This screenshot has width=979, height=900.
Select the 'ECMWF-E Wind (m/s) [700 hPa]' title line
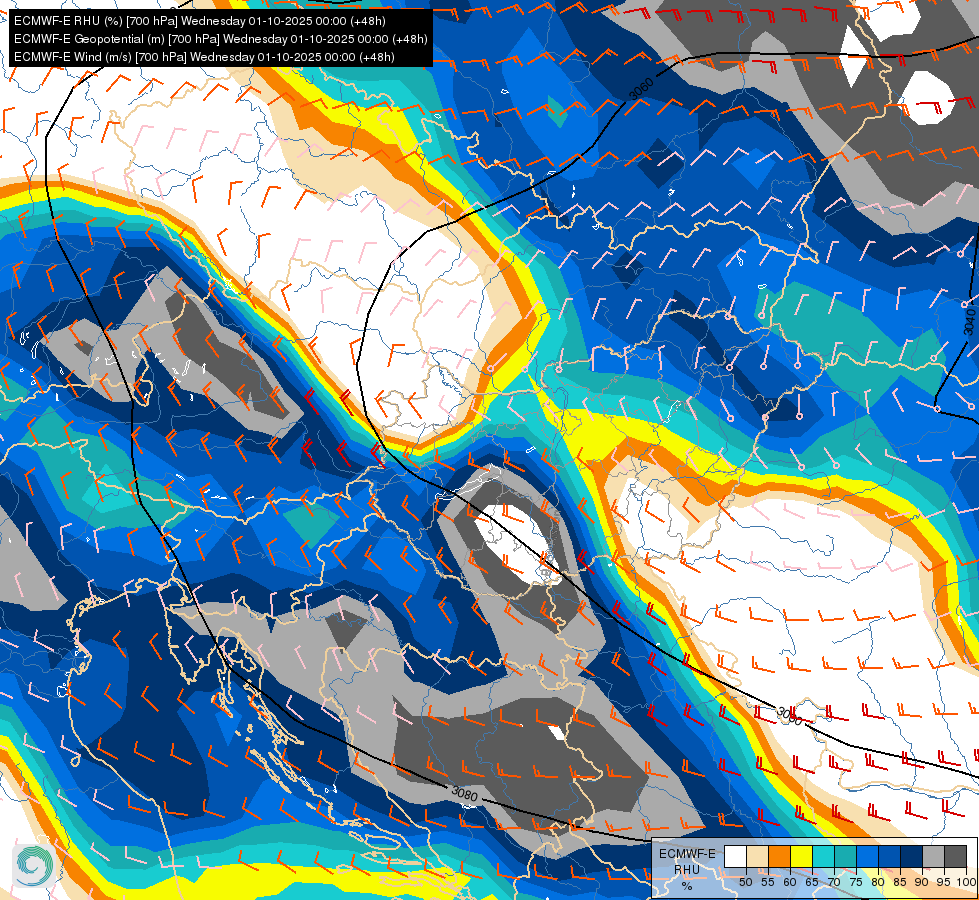(x=204, y=57)
